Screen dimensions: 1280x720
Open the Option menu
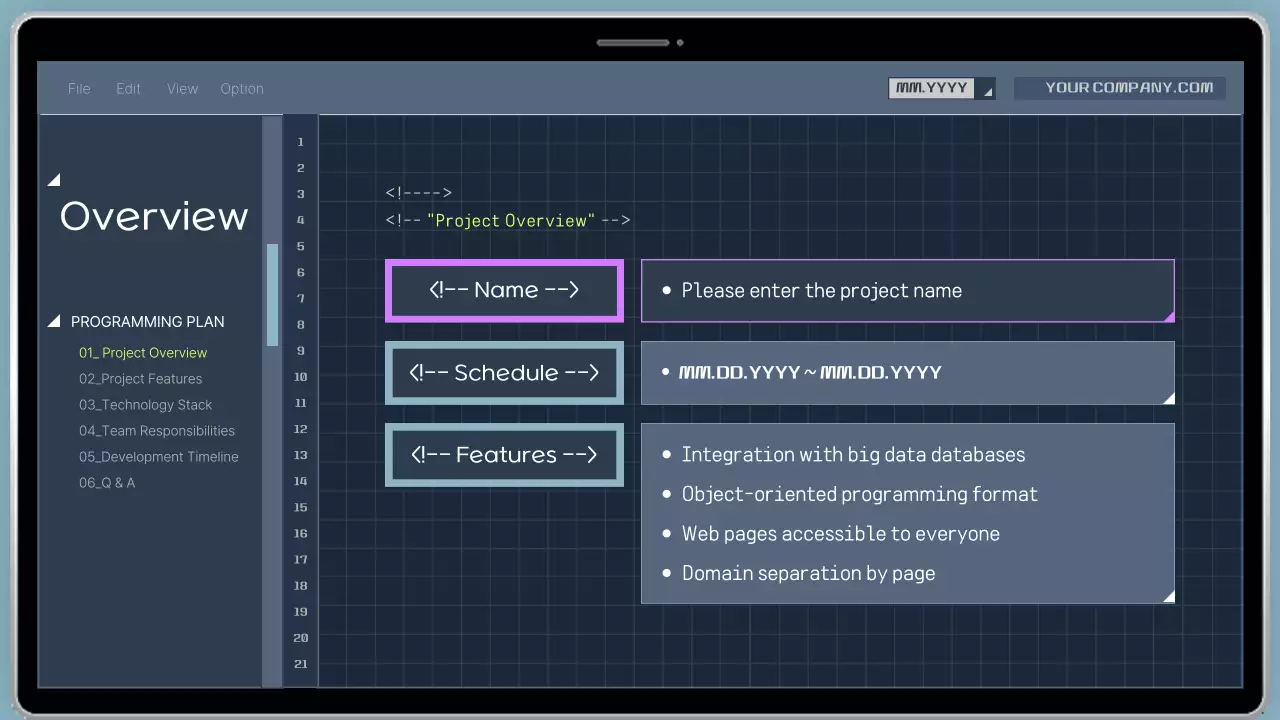pyautogui.click(x=242, y=89)
